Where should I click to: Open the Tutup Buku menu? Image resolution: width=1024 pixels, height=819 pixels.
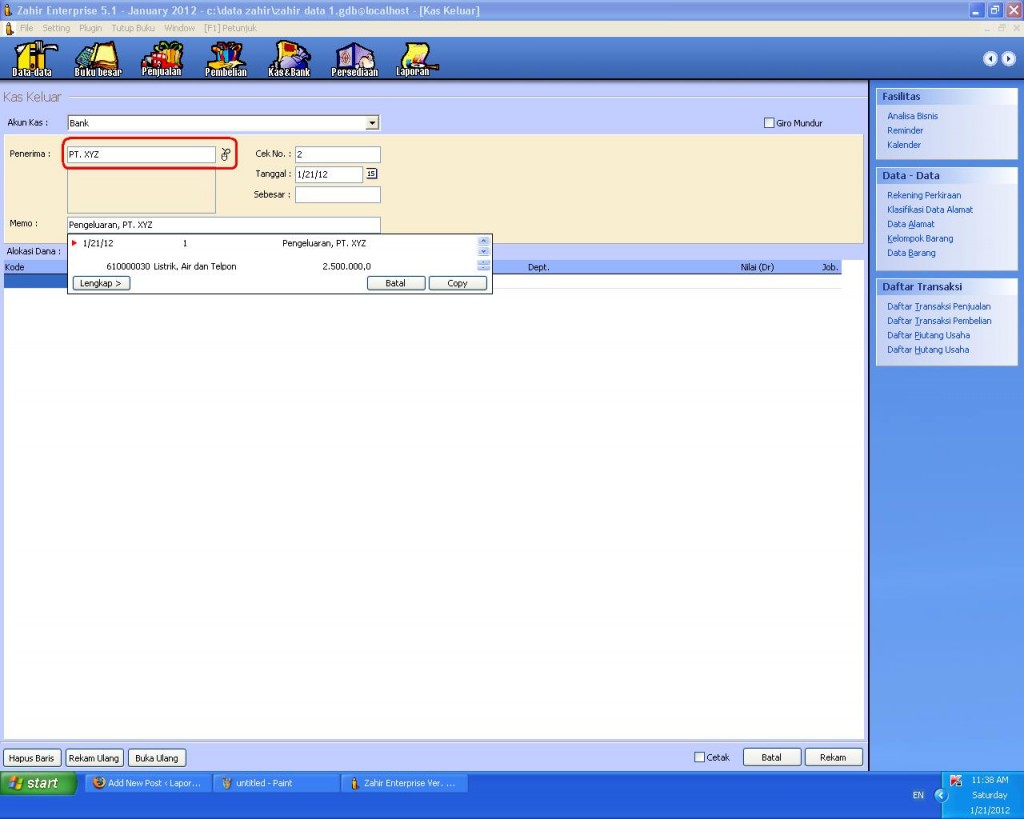tap(134, 28)
